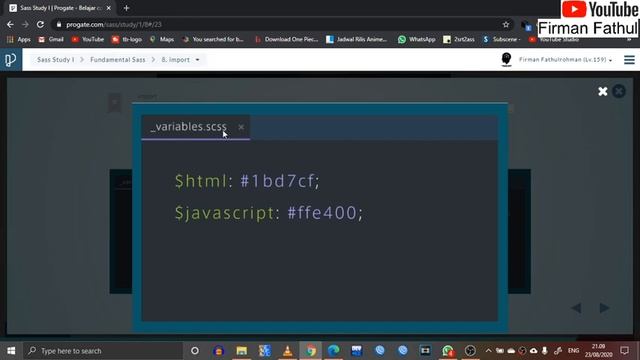Go to the previous slide arrow
The width and height of the screenshot is (640, 360).
coord(576,308)
